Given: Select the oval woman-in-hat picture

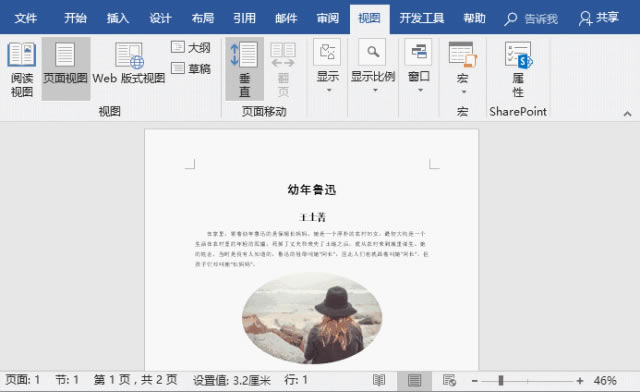Looking at the screenshot, I should 312,318.
